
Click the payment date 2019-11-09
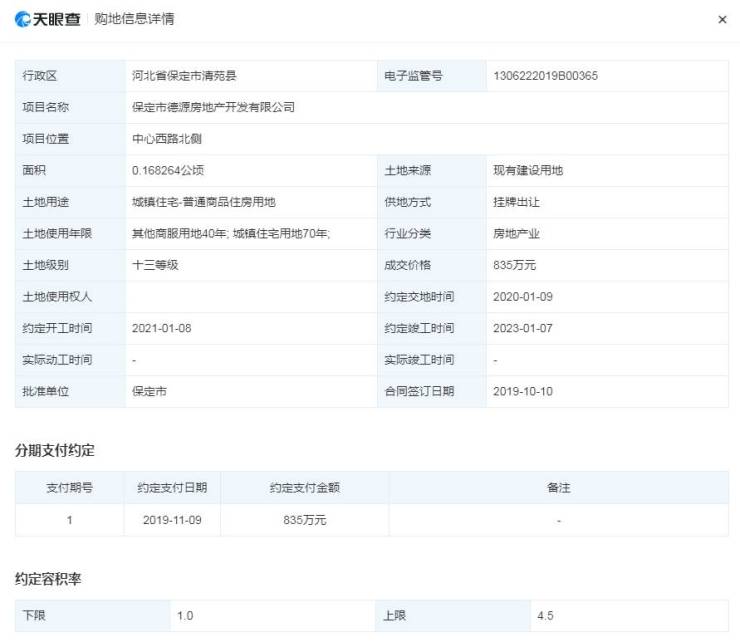coord(172,520)
